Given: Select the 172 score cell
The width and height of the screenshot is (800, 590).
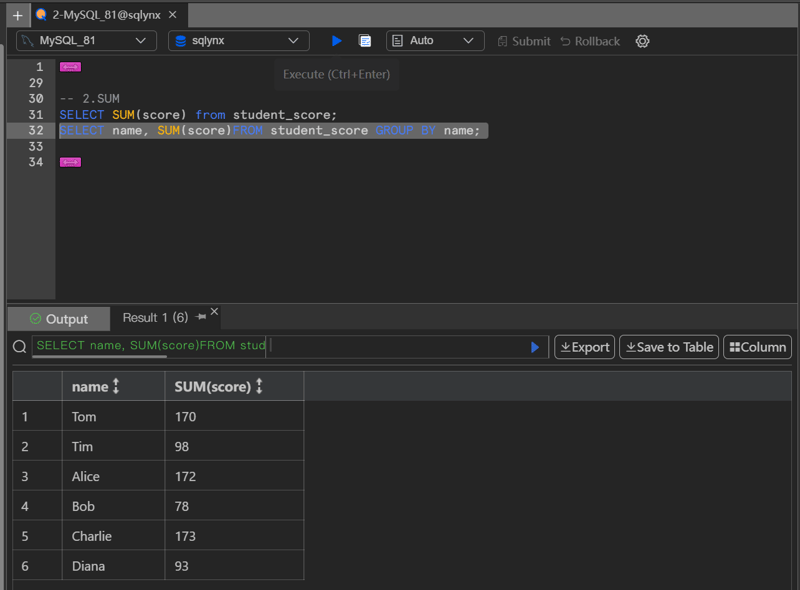Looking at the screenshot, I should [x=234, y=476].
